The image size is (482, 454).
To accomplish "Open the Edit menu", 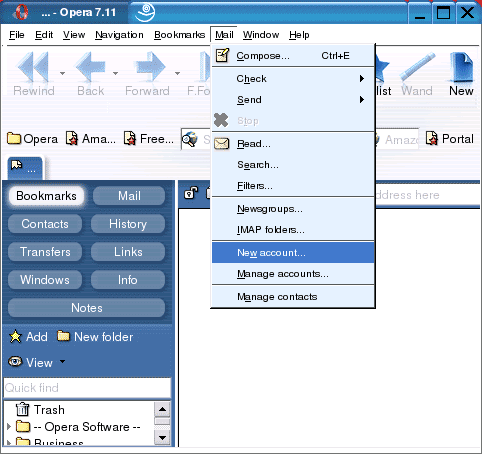I will tap(44, 35).
